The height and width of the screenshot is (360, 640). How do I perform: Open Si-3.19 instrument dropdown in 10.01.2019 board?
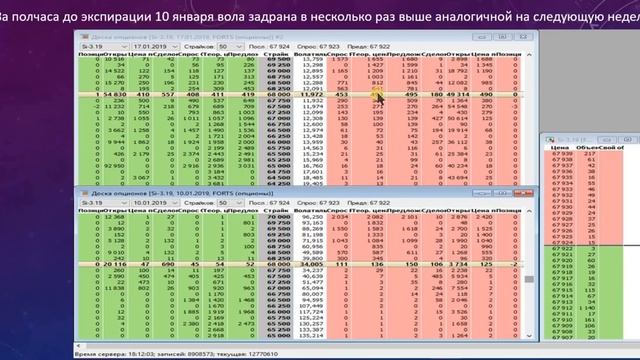point(104,203)
